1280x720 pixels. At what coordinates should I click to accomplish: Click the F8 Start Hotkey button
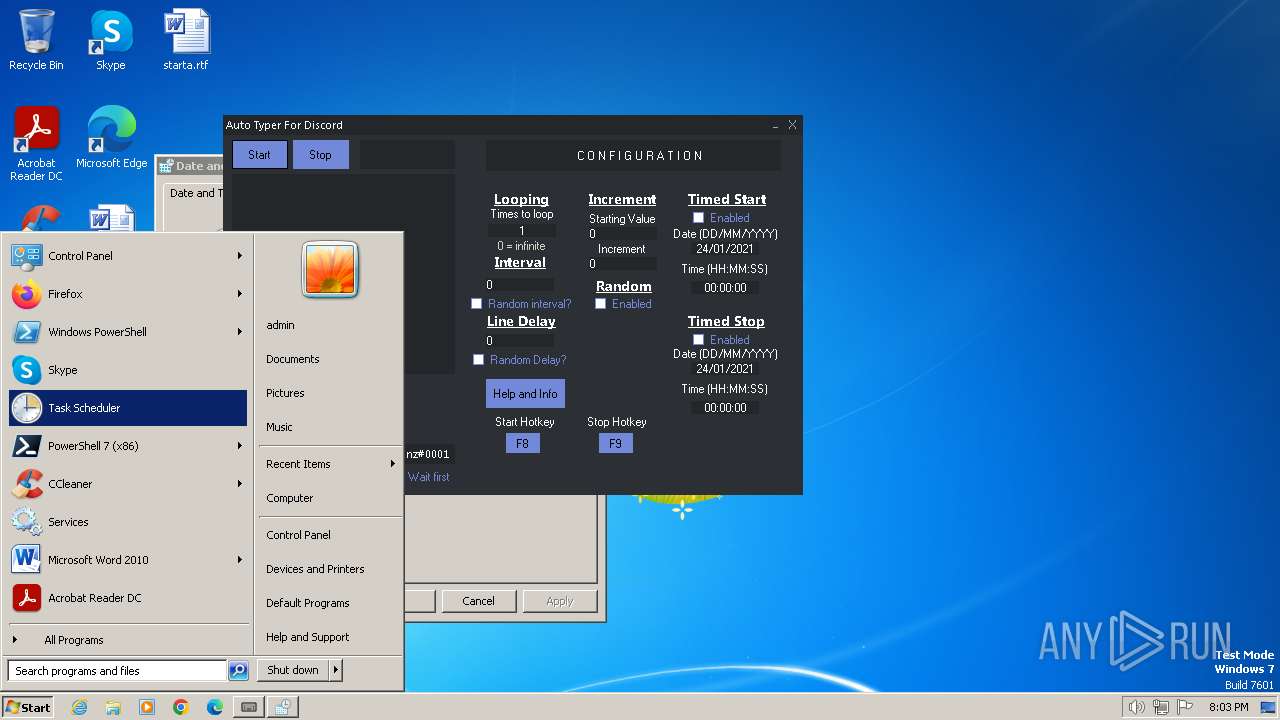point(523,443)
